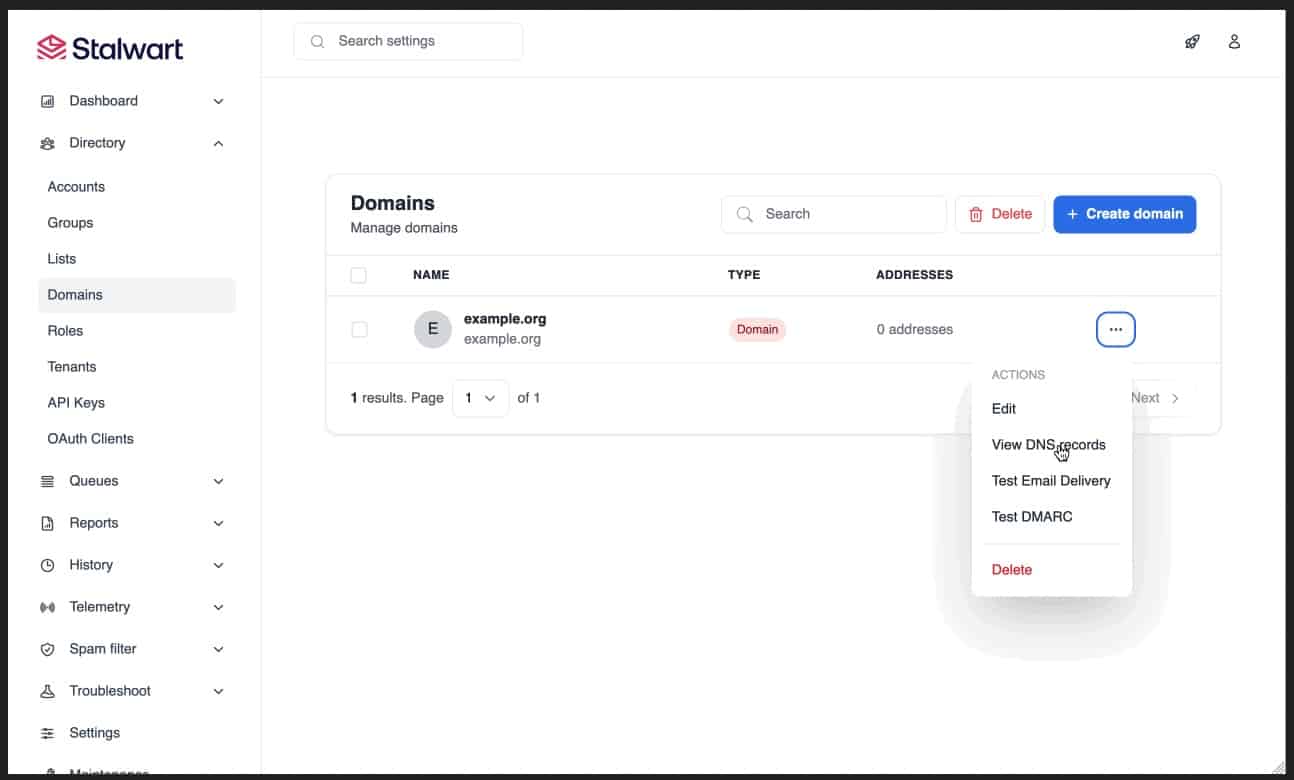Click the Search settings input field

(x=407, y=41)
